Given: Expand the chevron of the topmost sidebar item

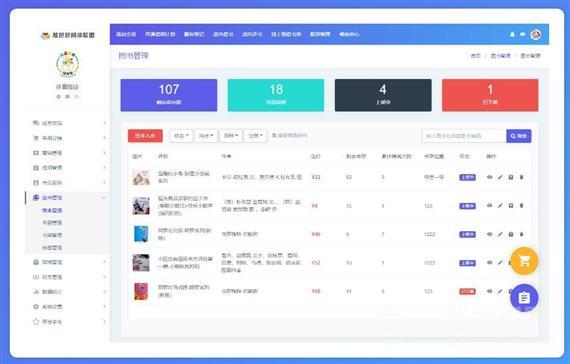Looking at the screenshot, I should click(x=104, y=123).
